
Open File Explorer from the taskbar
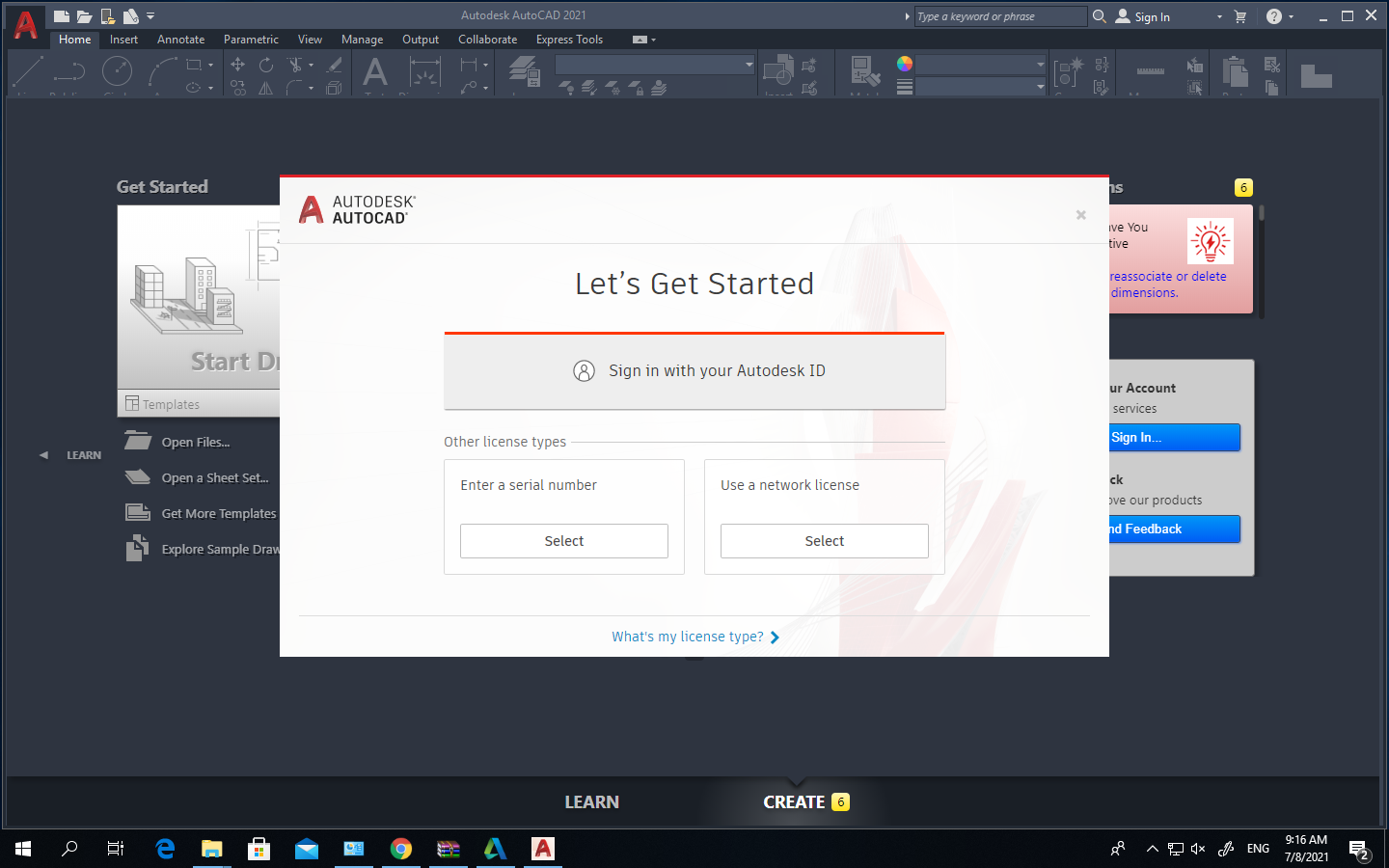[211, 849]
